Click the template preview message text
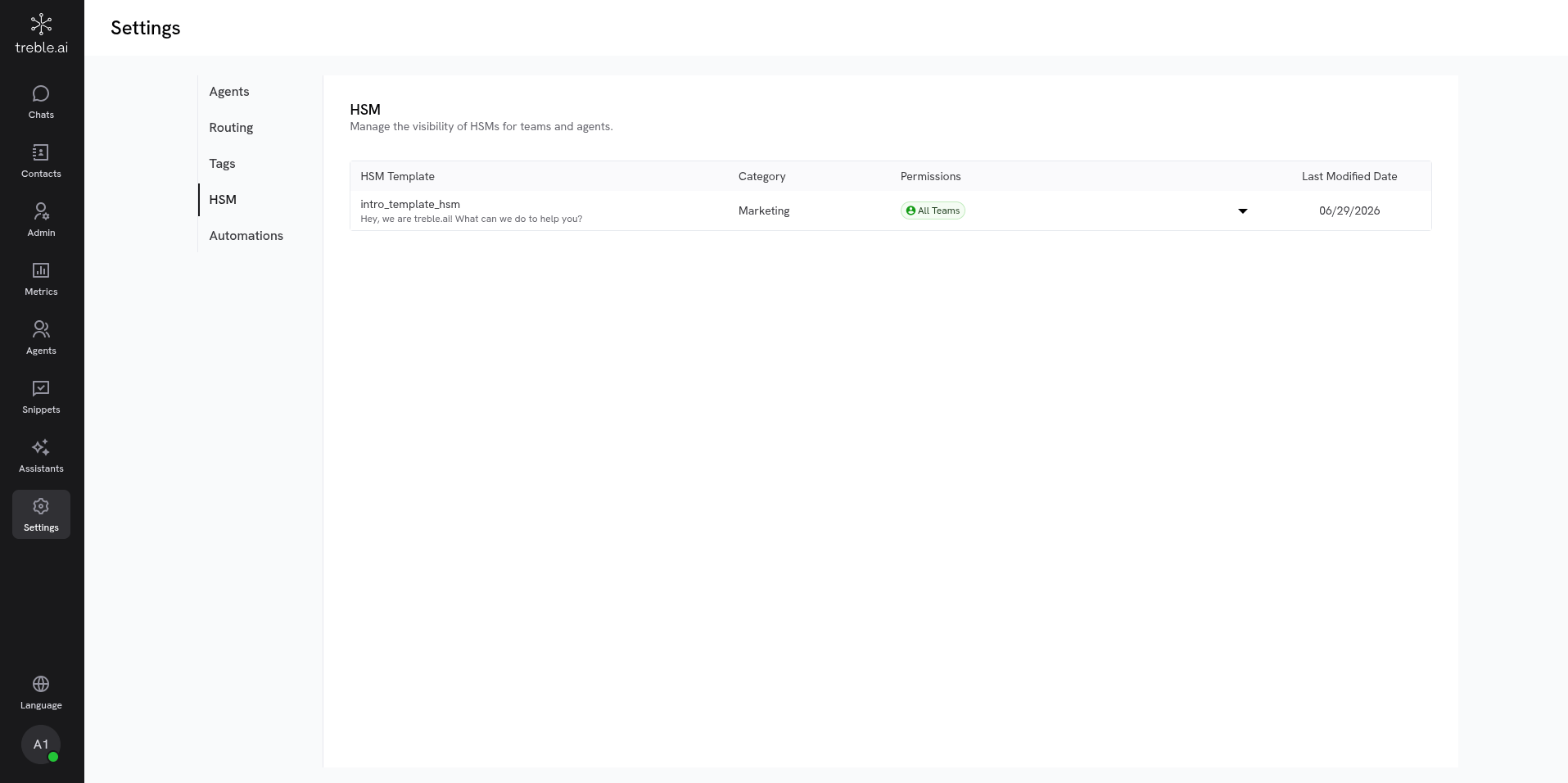Viewport: 1568px width, 783px height. [x=471, y=219]
